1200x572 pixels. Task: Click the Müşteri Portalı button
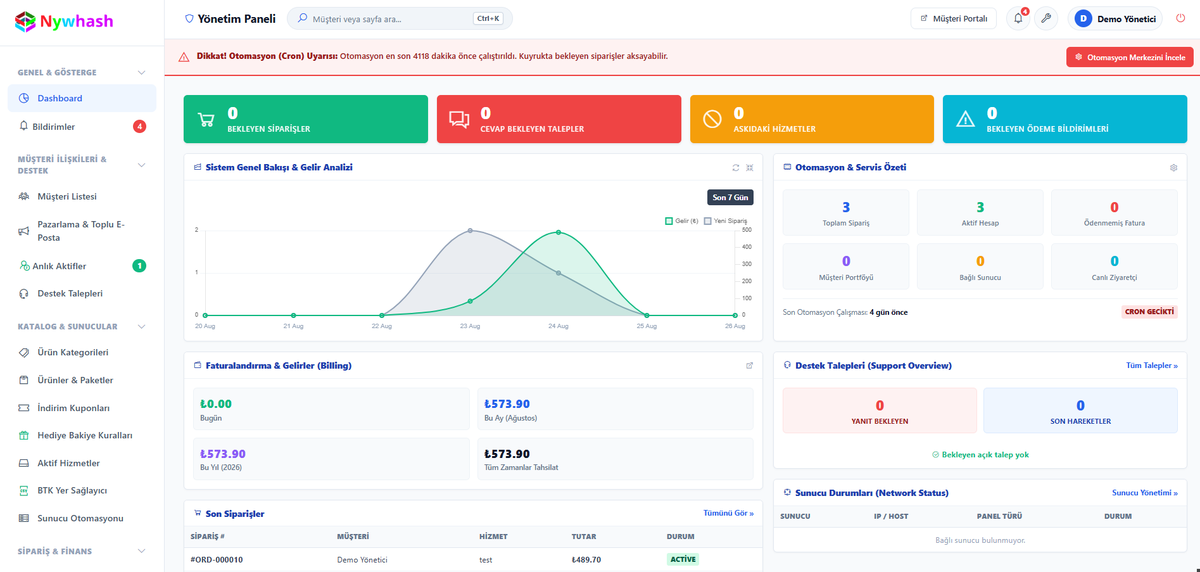953,18
